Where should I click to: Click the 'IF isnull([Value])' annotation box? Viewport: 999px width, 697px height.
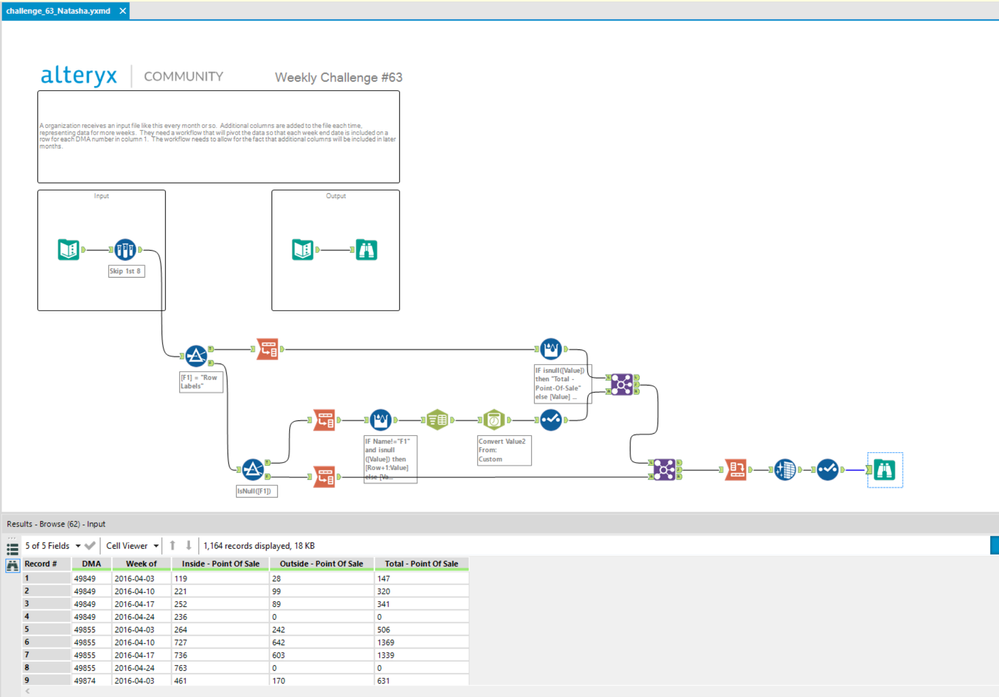tap(563, 384)
